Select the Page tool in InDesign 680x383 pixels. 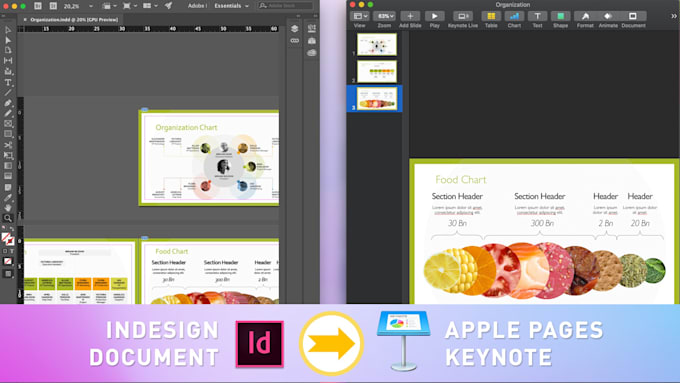(8, 50)
